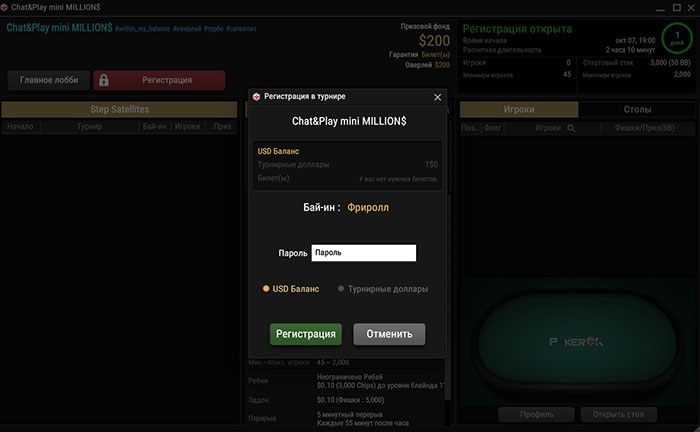Click the PokerOK table preview
The height and width of the screenshot is (432, 700).
(576, 341)
